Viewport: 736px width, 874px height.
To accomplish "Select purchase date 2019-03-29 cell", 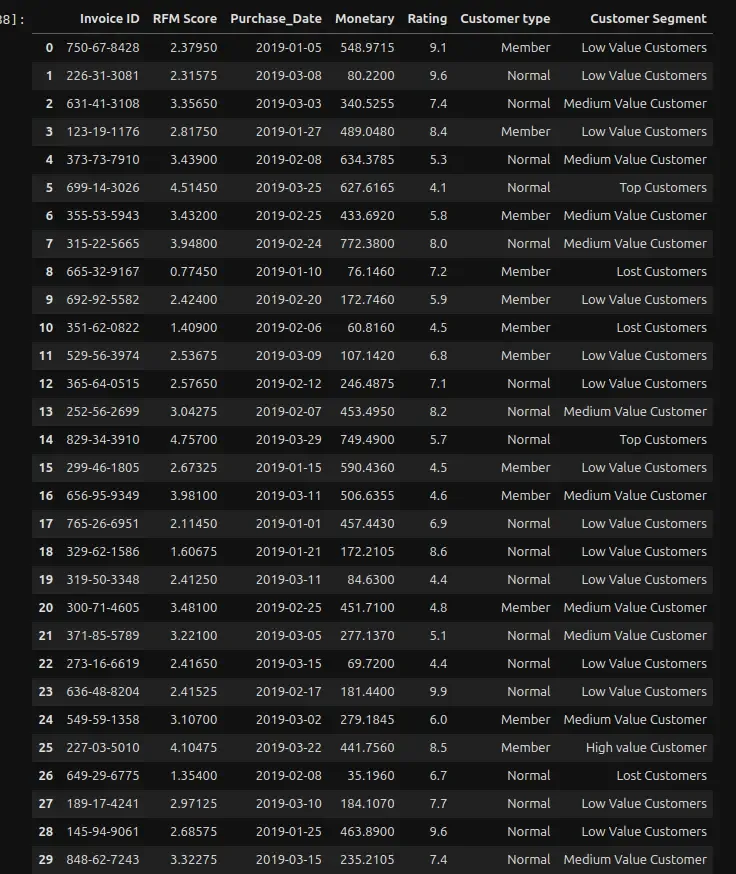I will (x=289, y=440).
